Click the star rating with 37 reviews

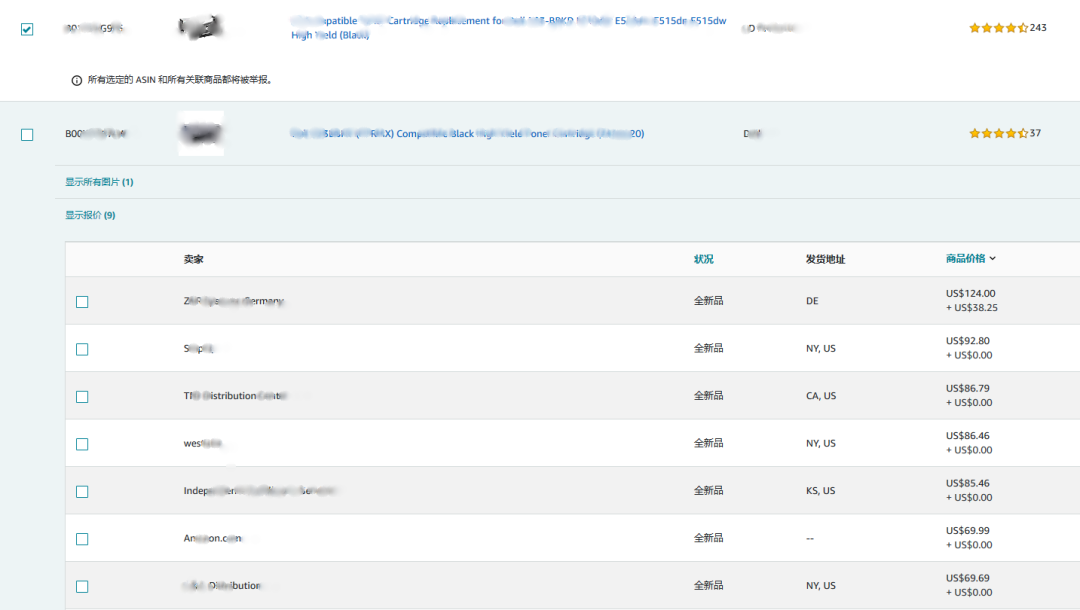coord(997,133)
